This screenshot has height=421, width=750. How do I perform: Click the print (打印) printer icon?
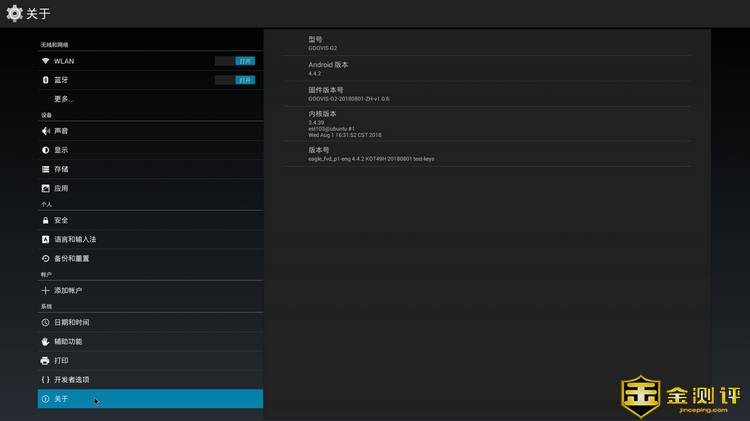pos(45,361)
